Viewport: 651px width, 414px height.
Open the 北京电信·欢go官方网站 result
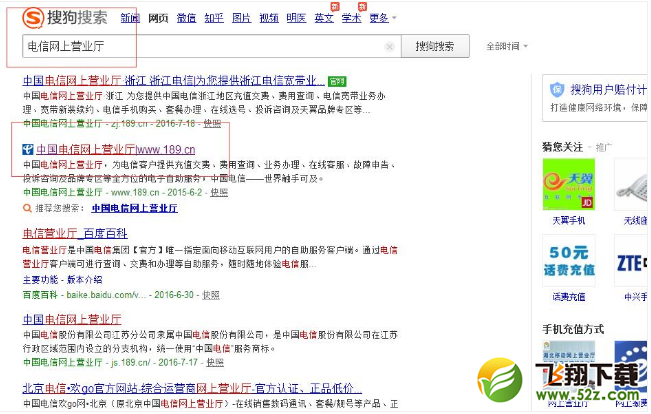pos(192,388)
